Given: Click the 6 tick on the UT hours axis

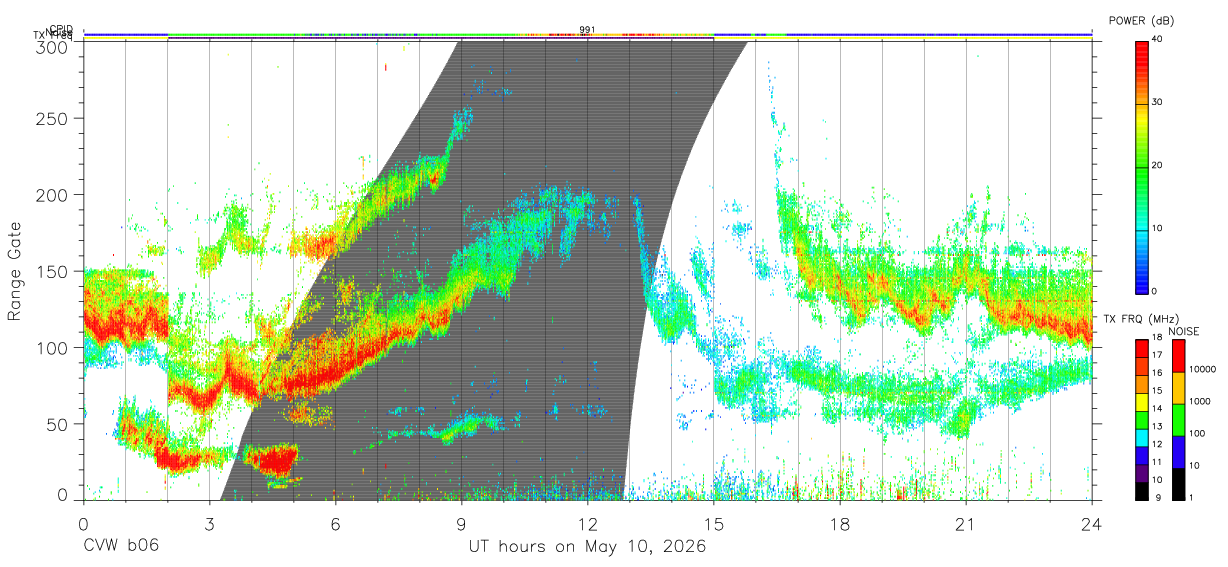Looking at the screenshot, I should click(x=336, y=523).
